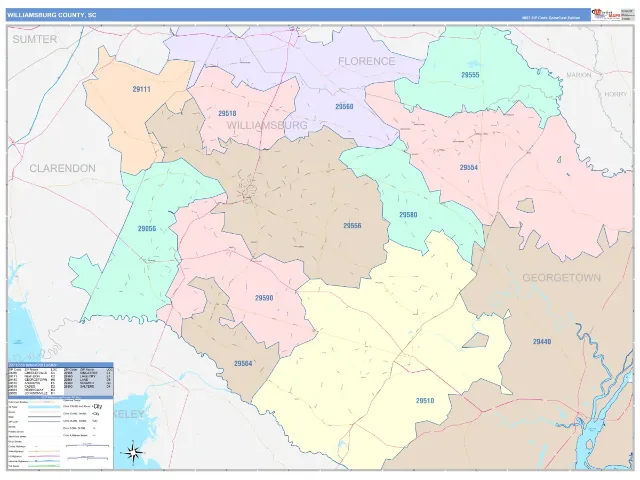Click the ZIP code label 29556
The width and height of the screenshot is (640, 480).
tap(352, 226)
